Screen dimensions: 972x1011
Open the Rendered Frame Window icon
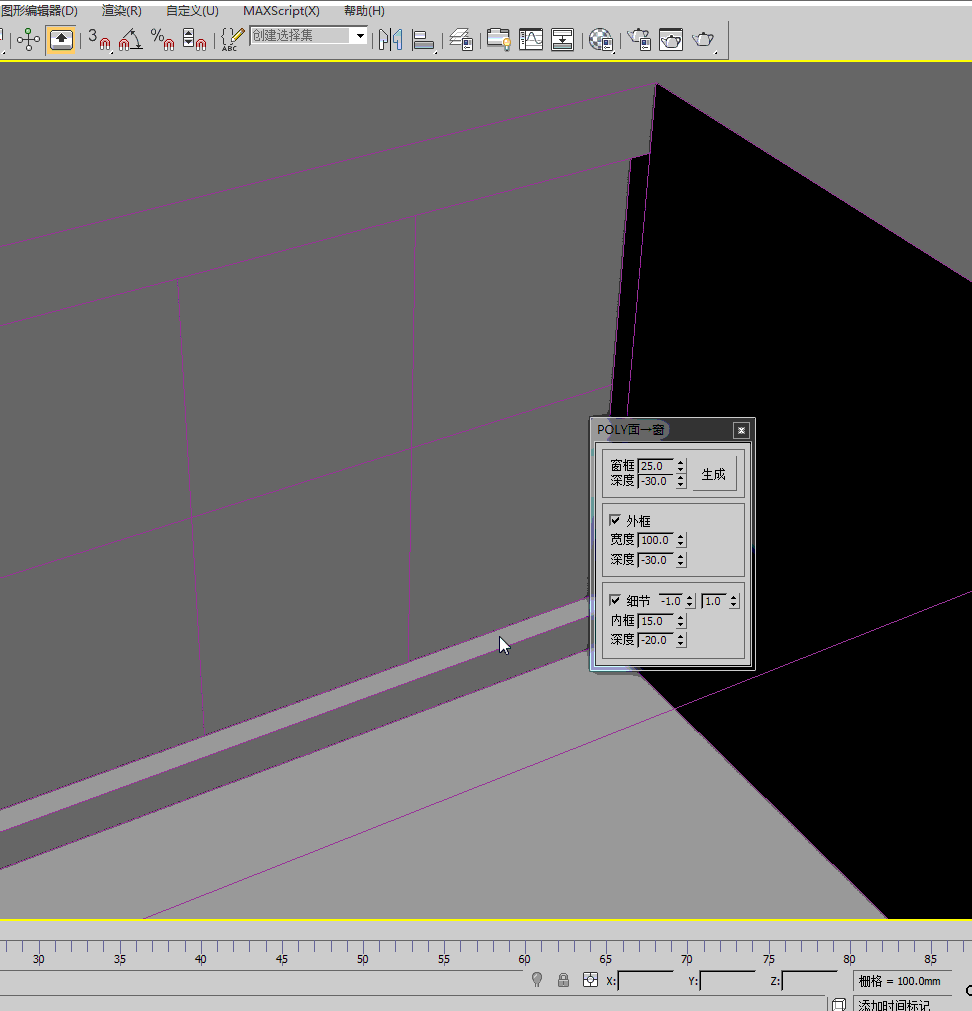pos(670,40)
